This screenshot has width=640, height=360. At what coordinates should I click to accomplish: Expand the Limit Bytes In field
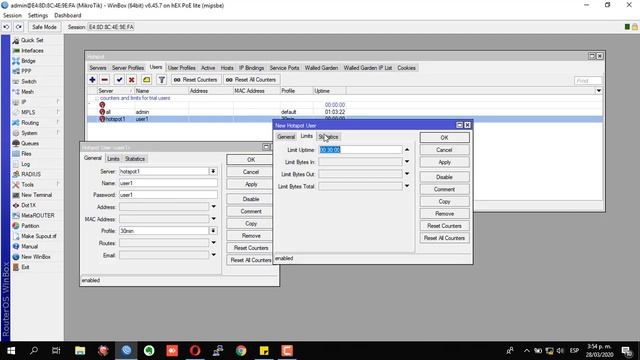pos(407,162)
